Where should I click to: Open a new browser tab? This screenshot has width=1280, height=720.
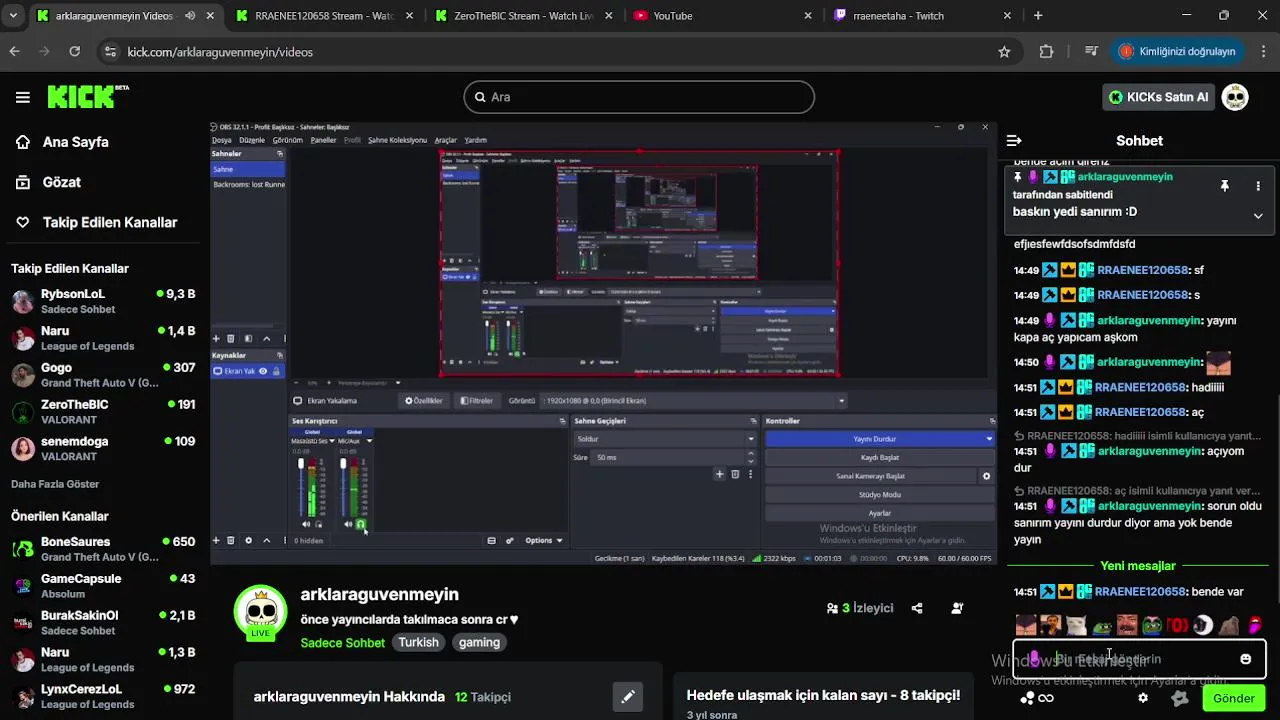coord(1038,15)
